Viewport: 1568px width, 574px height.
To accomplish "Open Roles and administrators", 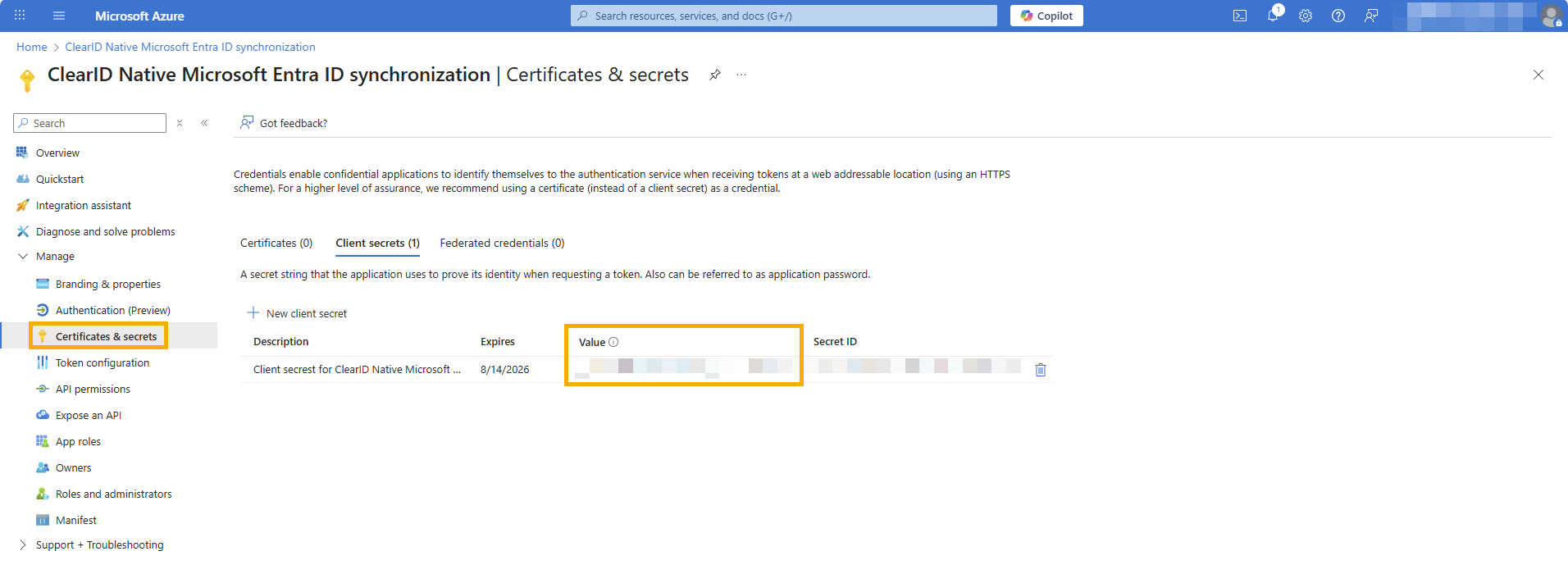I will pyautogui.click(x=114, y=494).
